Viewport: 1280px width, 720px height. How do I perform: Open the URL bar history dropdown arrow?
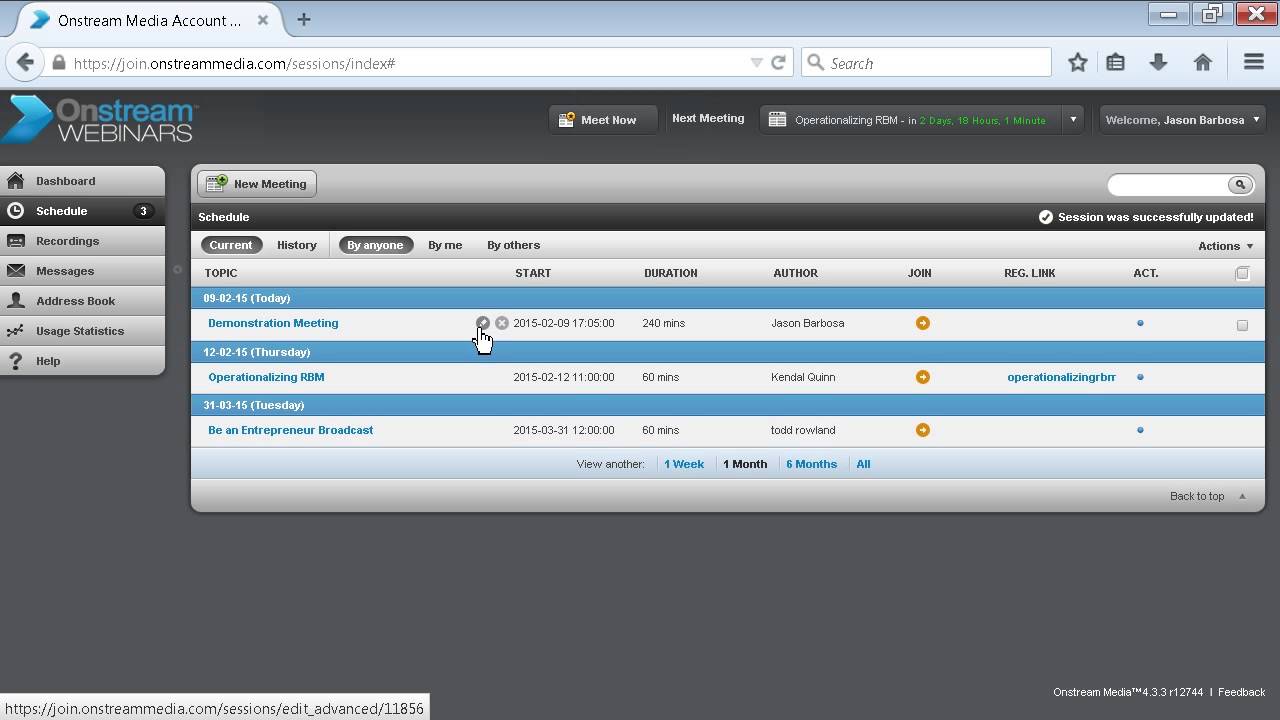(757, 63)
